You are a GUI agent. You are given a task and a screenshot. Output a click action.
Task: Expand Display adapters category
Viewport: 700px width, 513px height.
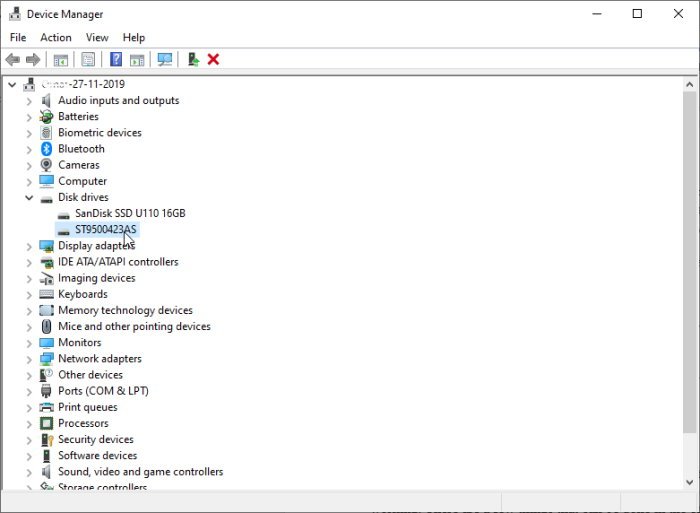(29, 246)
